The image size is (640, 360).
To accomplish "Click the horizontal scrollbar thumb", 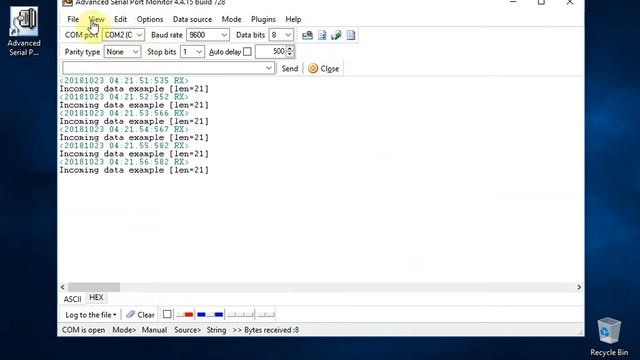I will [x=94, y=287].
